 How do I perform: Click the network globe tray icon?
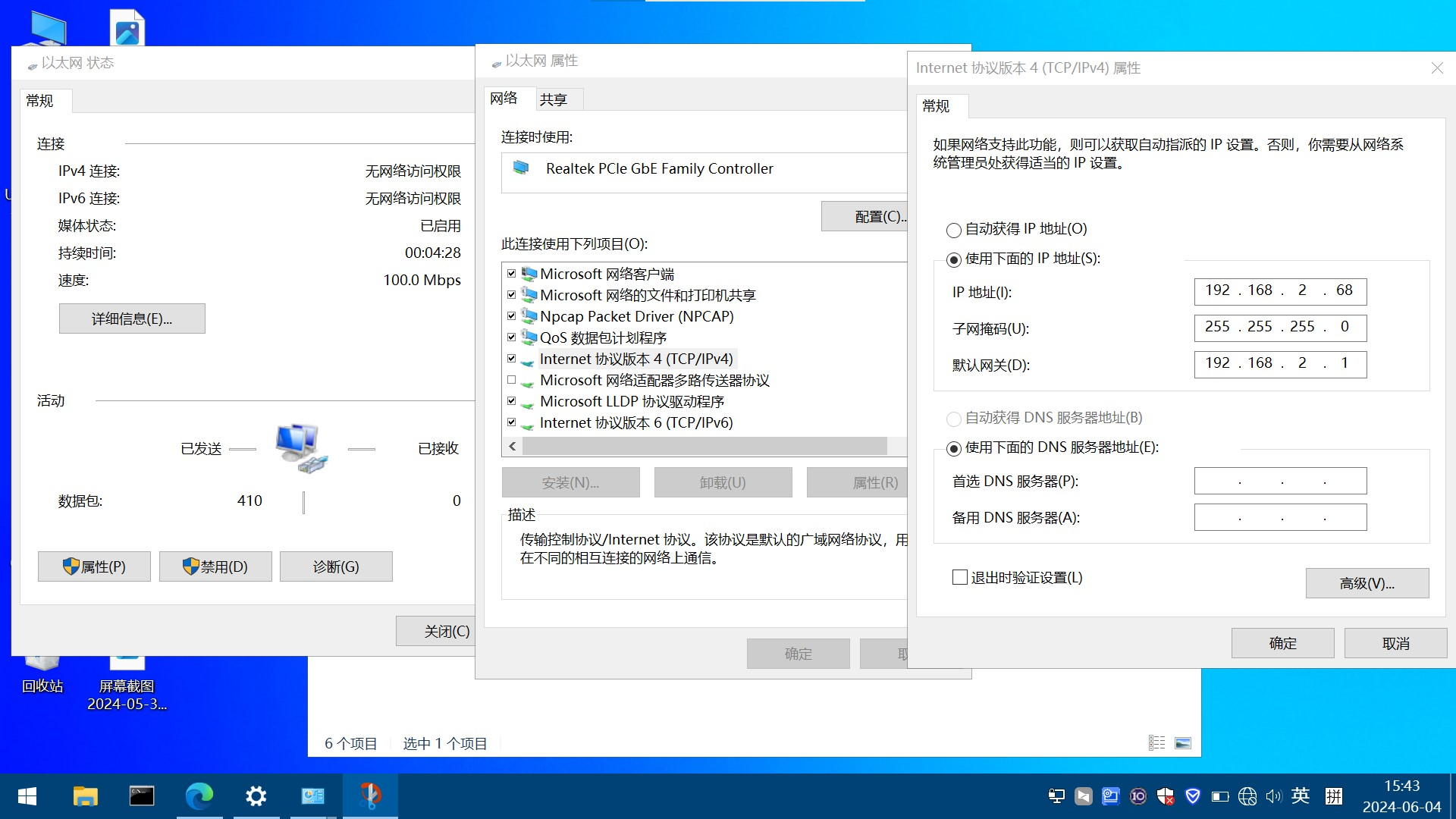1247,796
